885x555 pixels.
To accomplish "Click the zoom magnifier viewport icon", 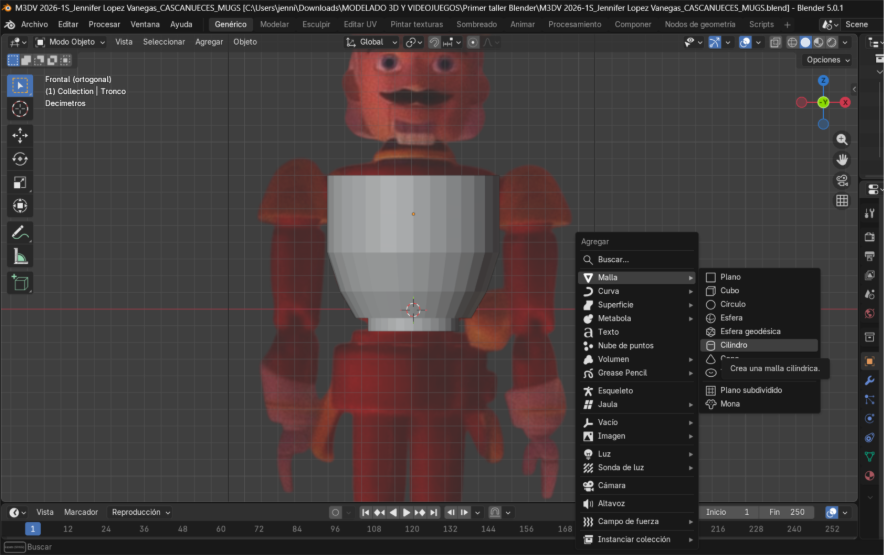I will click(x=842, y=140).
